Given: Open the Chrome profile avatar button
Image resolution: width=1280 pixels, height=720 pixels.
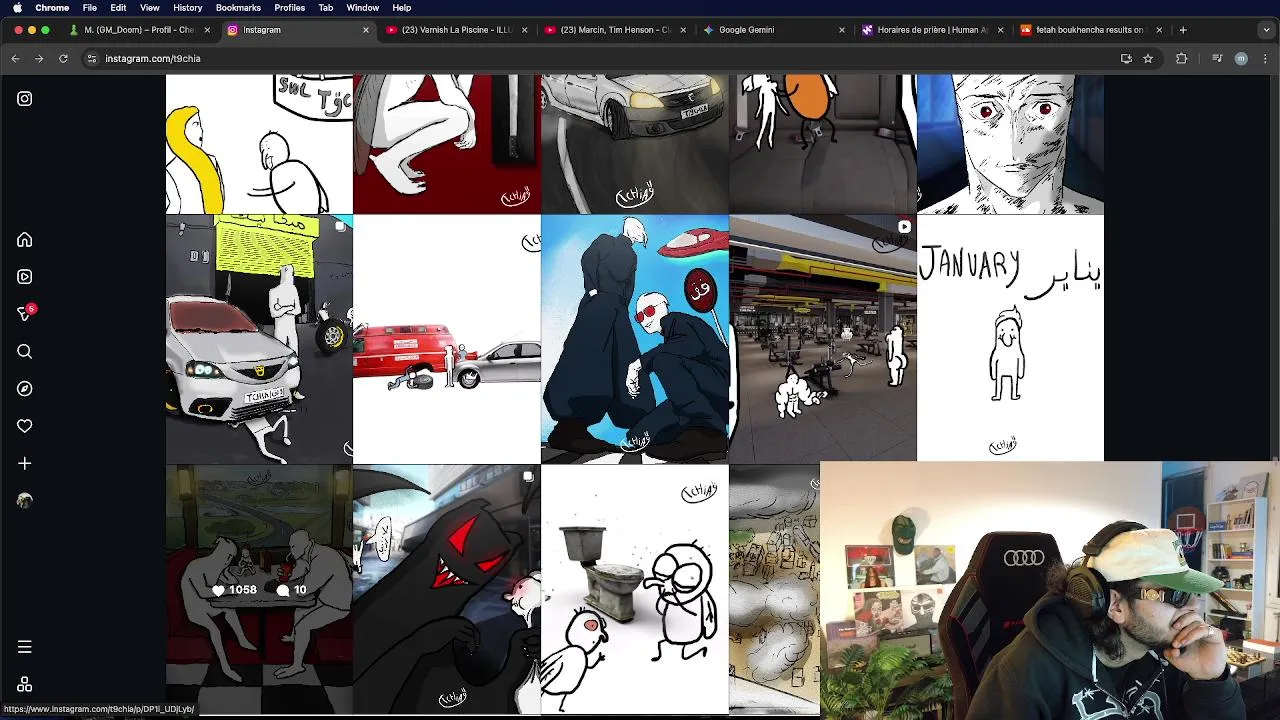Looking at the screenshot, I should point(1241,59).
